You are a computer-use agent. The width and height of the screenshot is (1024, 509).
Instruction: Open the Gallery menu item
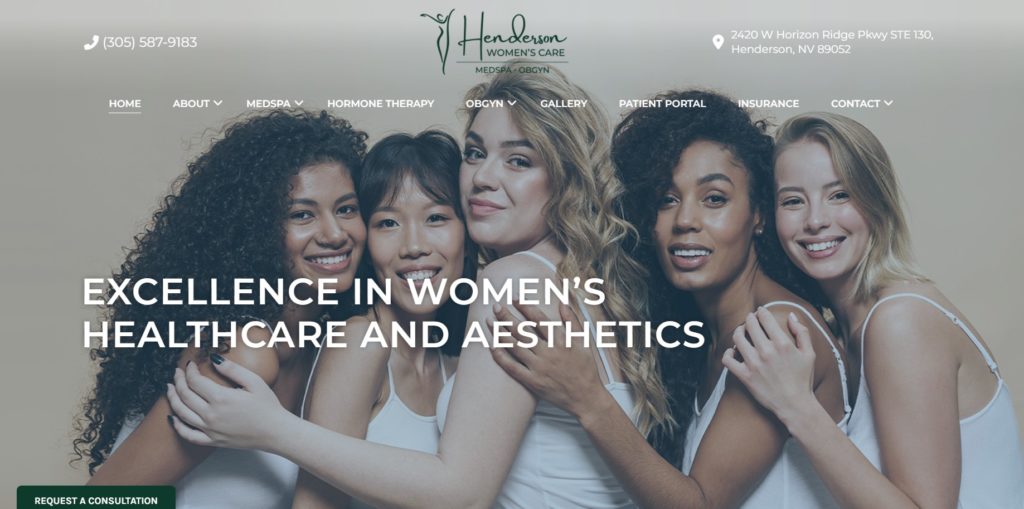(x=564, y=103)
